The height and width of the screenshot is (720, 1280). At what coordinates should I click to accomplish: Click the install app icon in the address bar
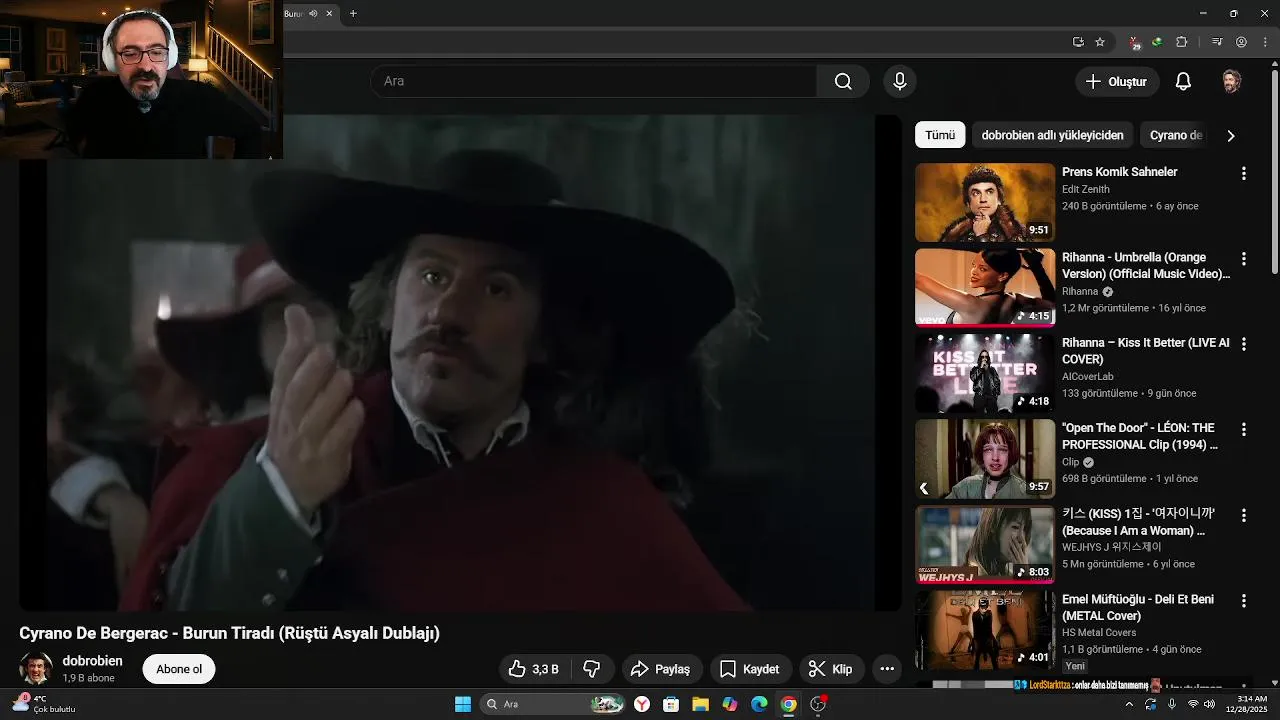(1078, 42)
